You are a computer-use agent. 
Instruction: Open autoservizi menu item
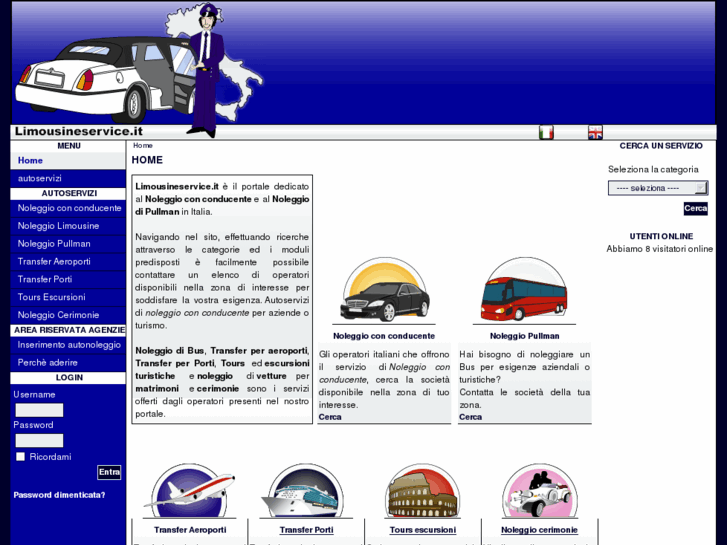[x=68, y=179]
